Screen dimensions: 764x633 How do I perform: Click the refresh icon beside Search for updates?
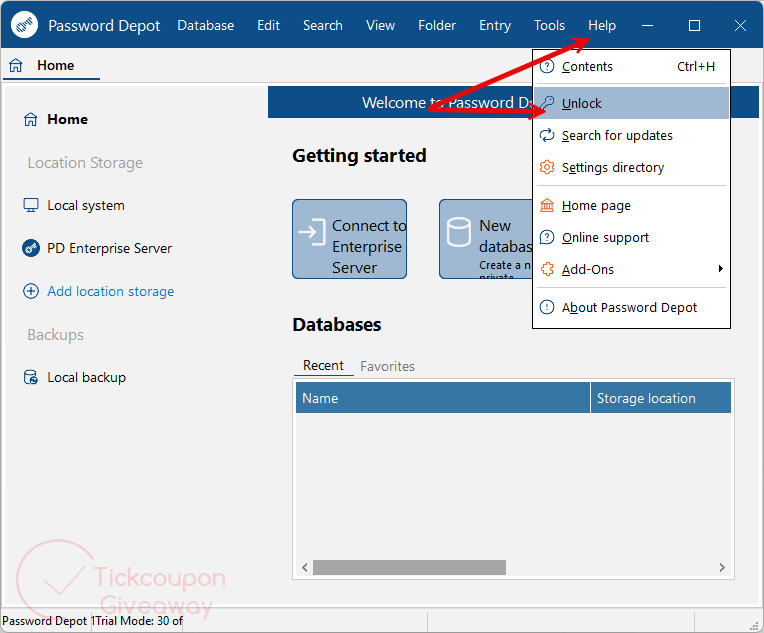[547, 135]
